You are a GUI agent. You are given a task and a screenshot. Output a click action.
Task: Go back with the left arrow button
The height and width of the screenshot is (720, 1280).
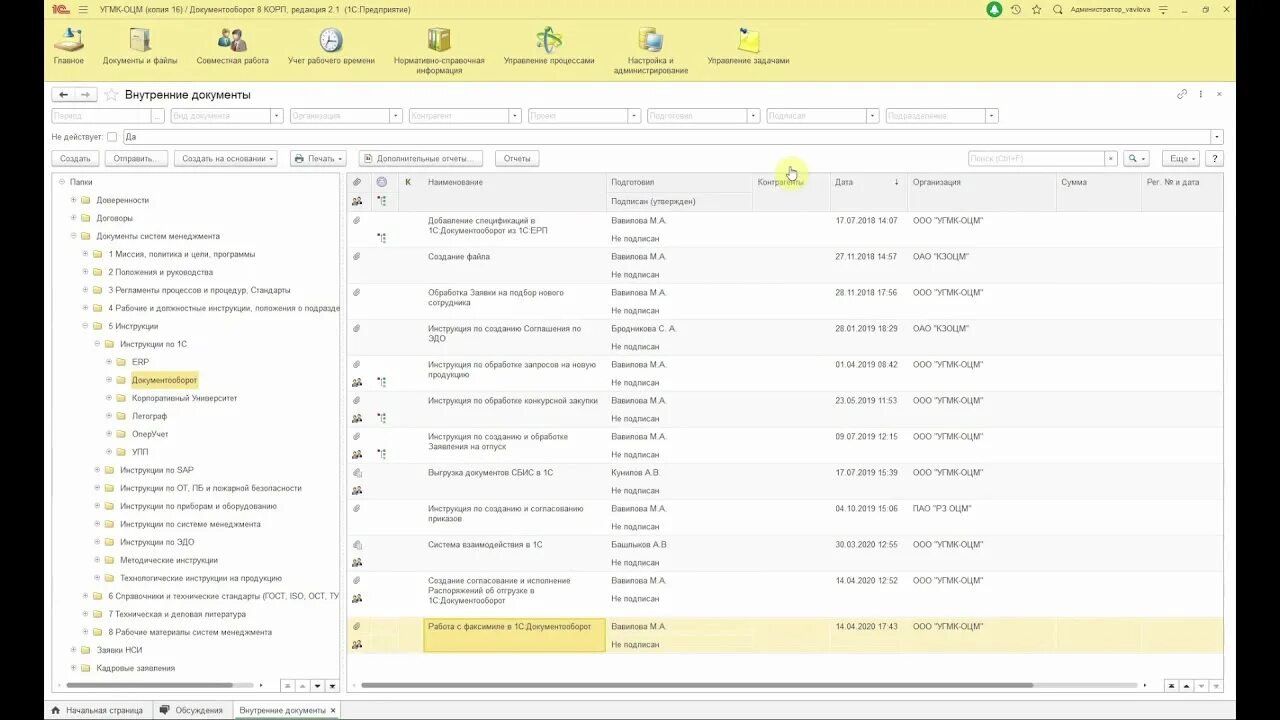point(64,95)
